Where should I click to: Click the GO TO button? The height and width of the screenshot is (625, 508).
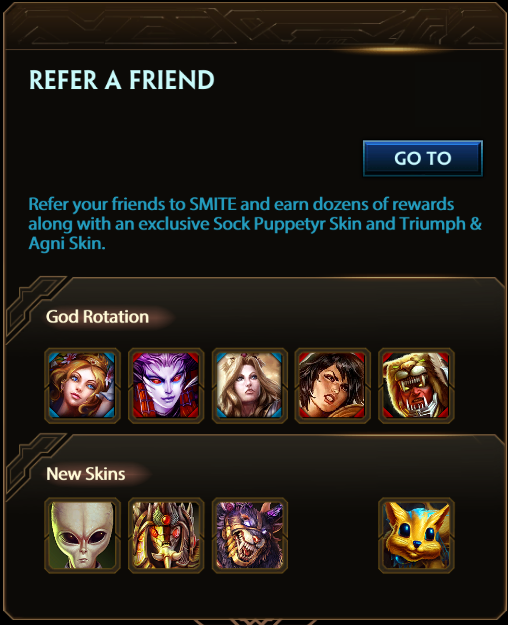click(x=423, y=158)
